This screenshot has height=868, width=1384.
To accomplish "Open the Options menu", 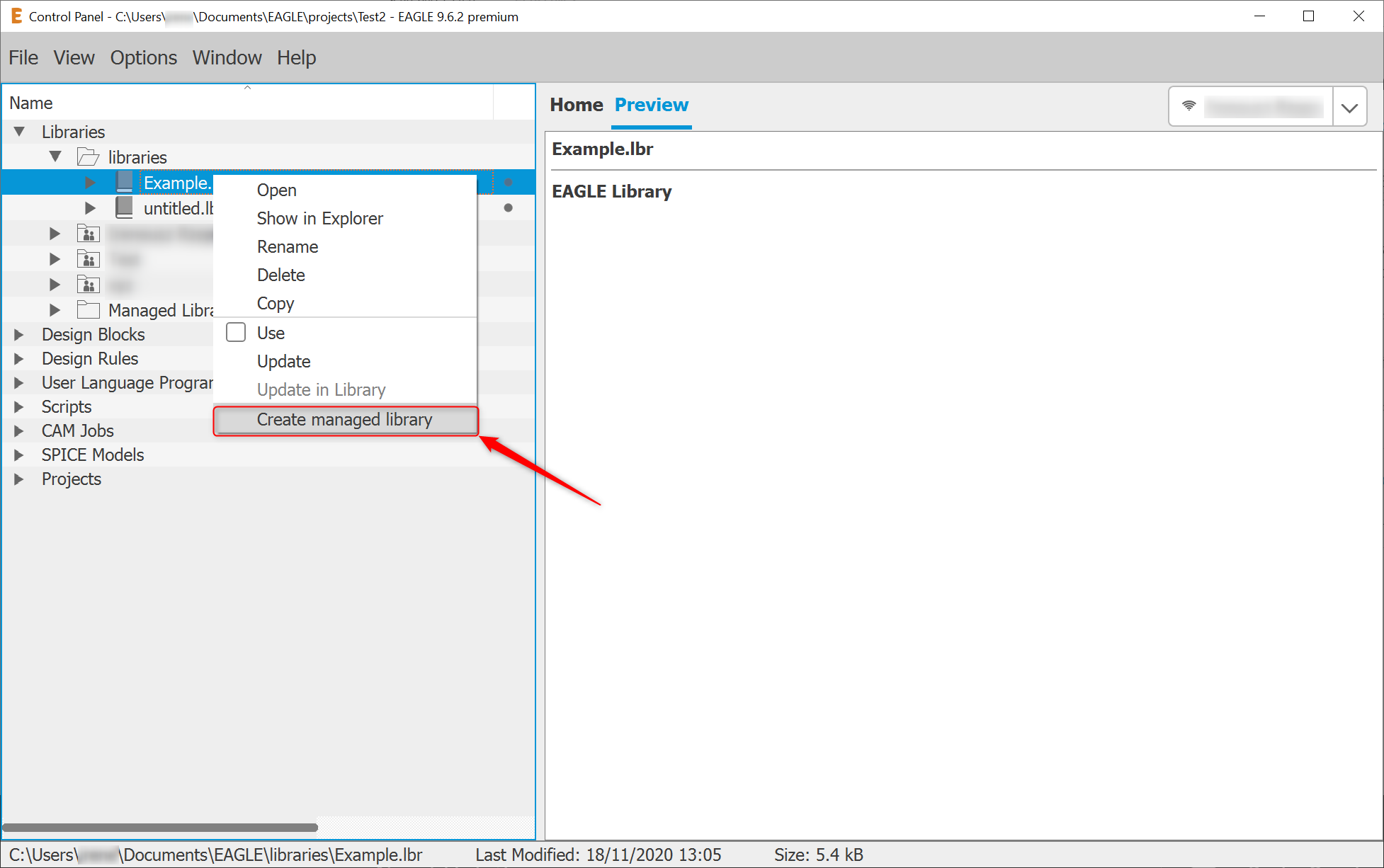I will (x=143, y=57).
